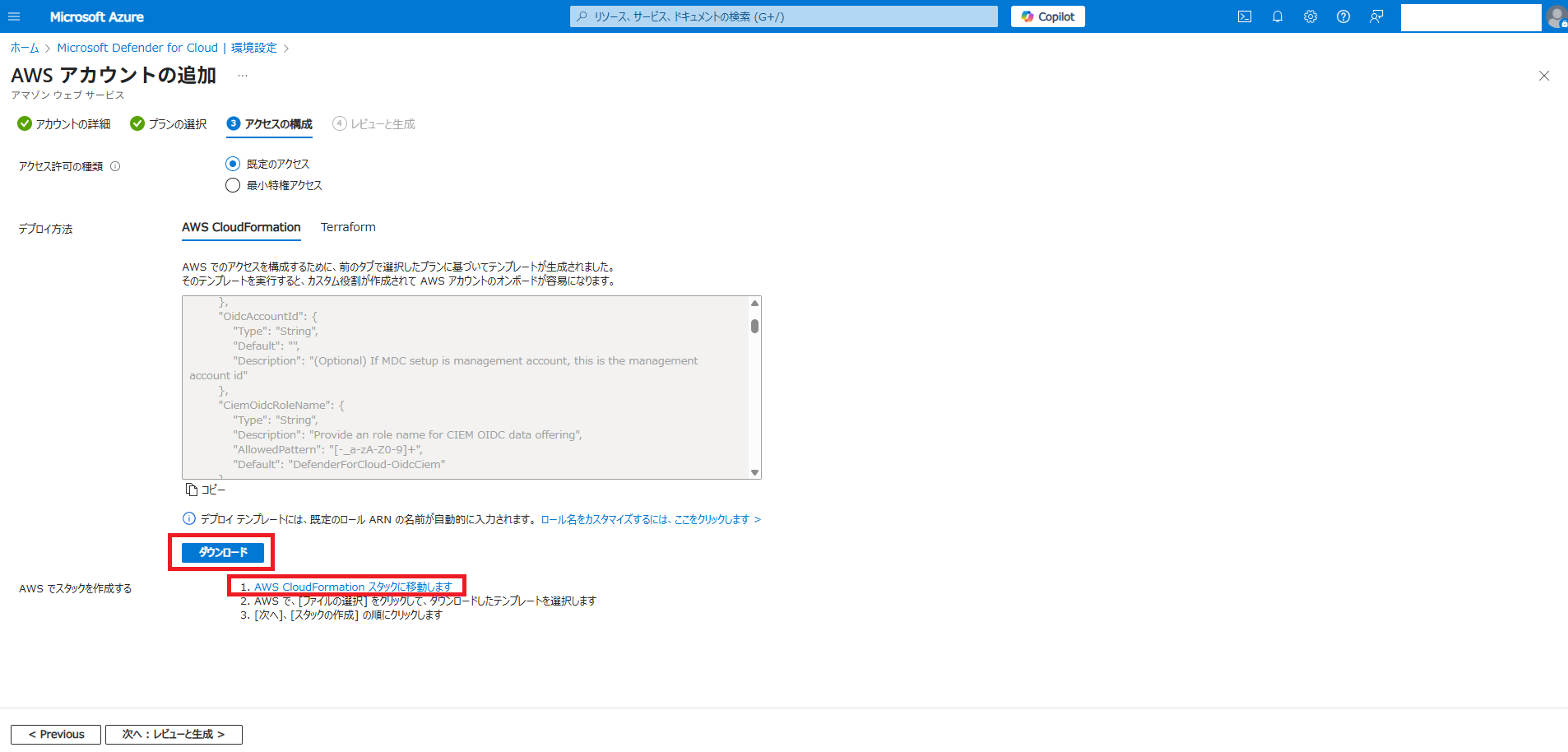The height and width of the screenshot is (752, 1568).
Task: Click the template scrollbar up arrow
Action: pyautogui.click(x=754, y=304)
